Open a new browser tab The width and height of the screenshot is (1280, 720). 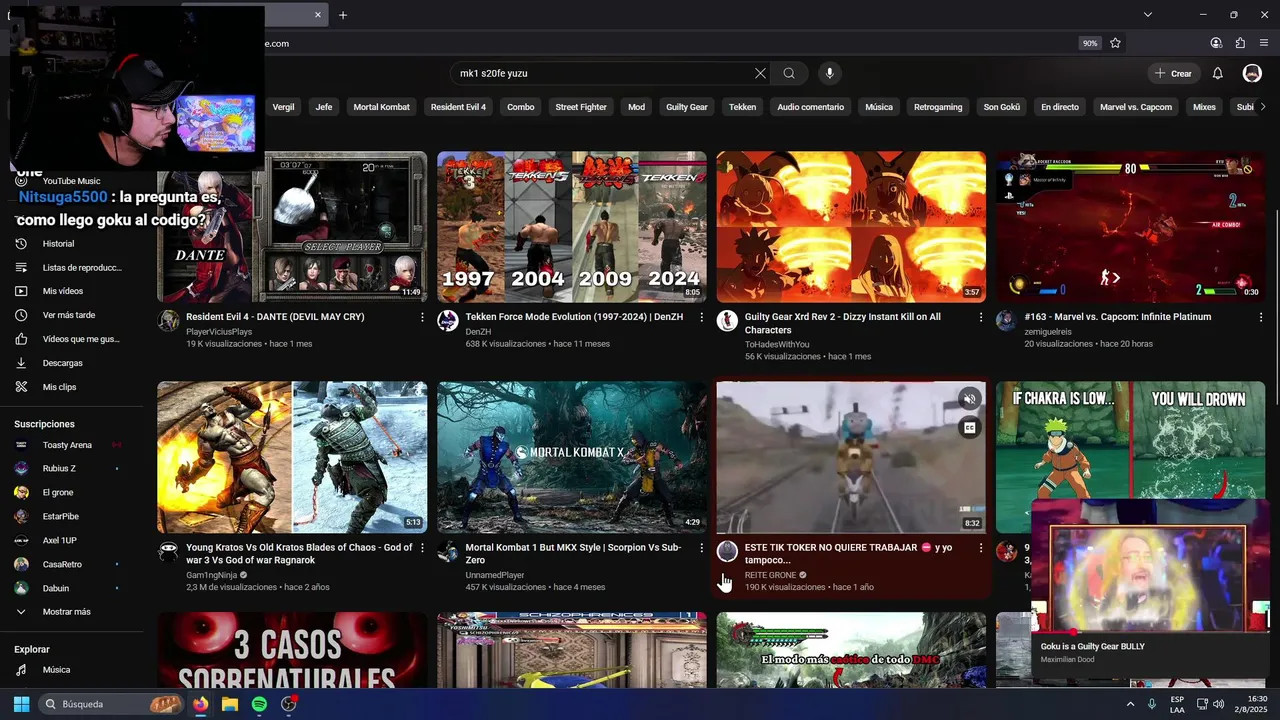343,15
